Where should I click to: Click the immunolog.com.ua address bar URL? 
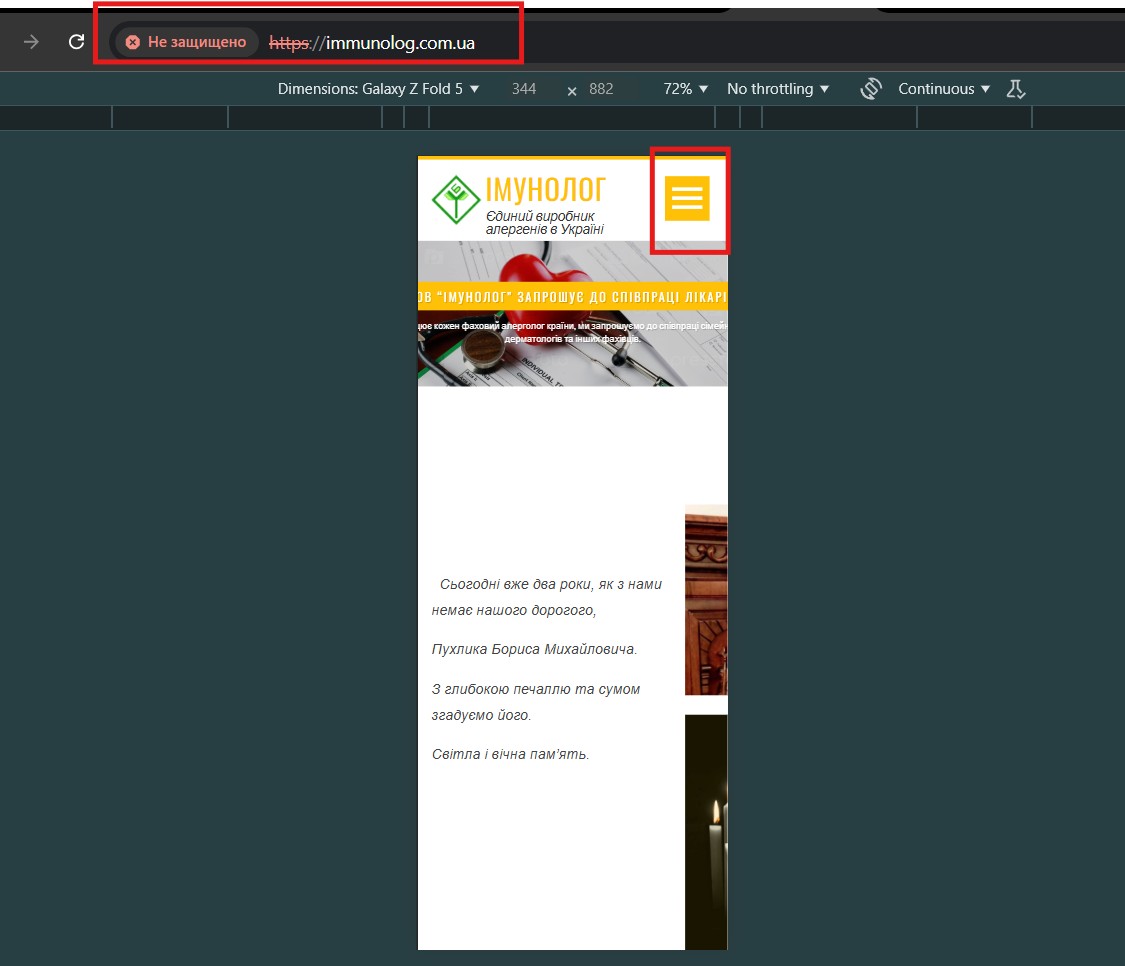click(400, 43)
